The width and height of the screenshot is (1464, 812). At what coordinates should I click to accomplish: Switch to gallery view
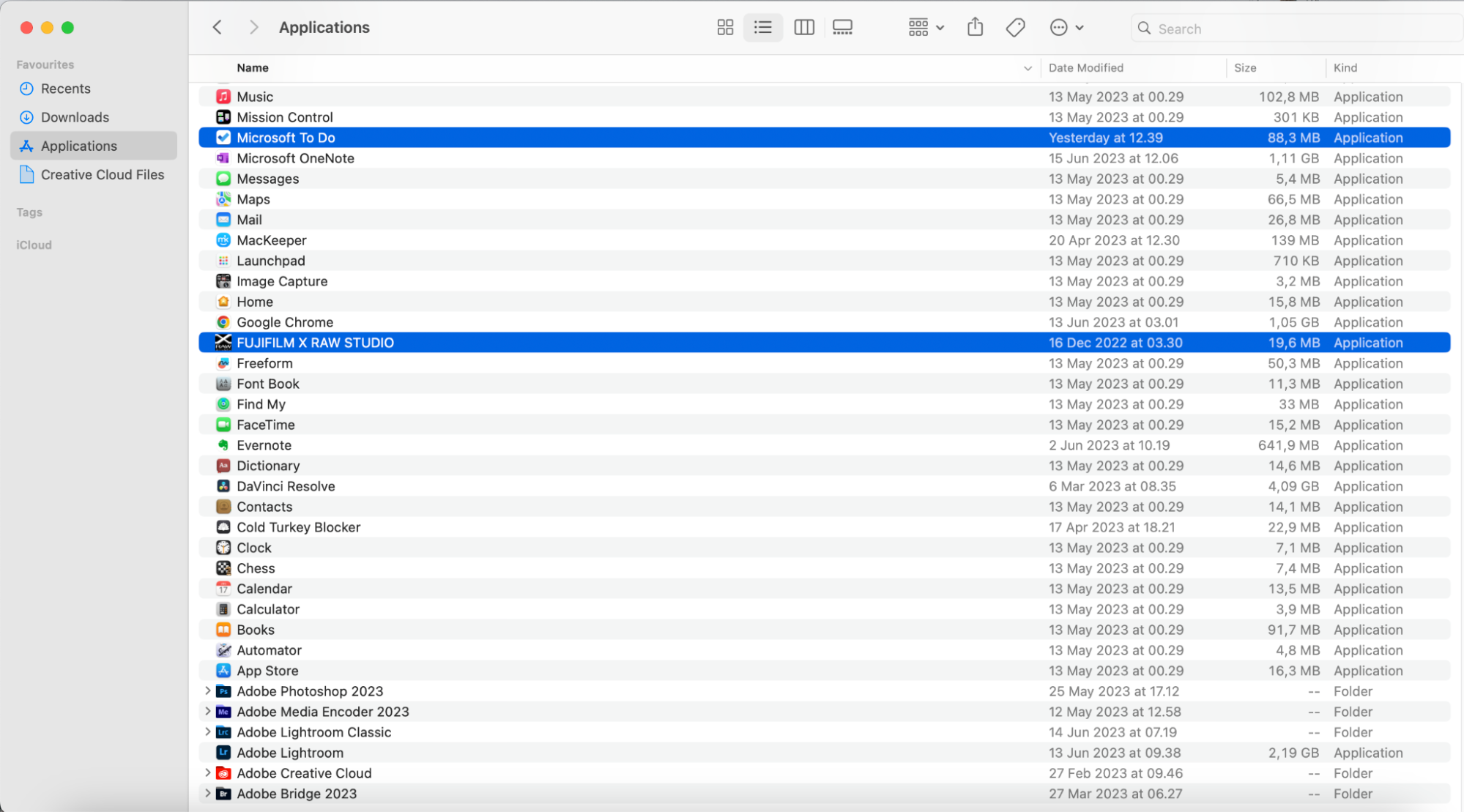click(842, 28)
